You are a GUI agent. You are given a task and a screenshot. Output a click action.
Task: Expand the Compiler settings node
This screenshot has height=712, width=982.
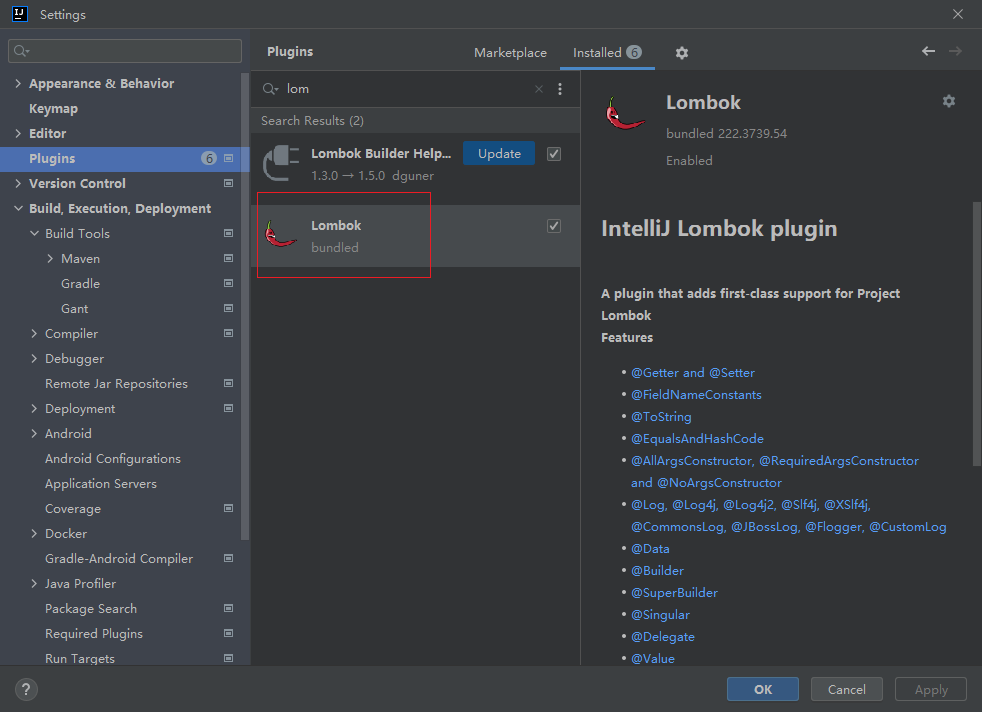(x=34, y=334)
